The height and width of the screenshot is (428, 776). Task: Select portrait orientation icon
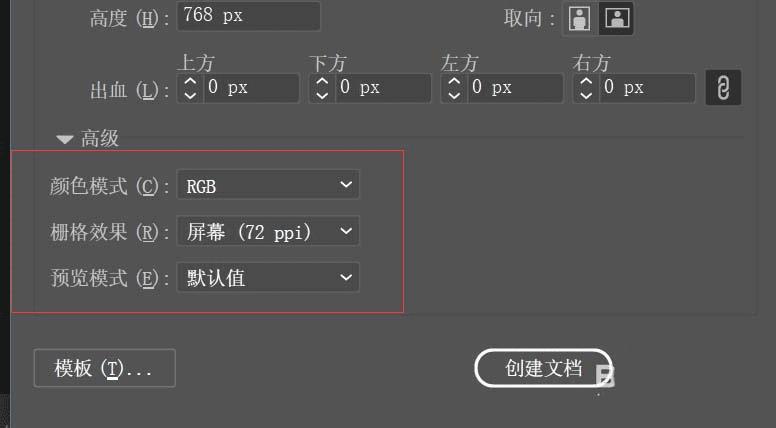tap(580, 18)
